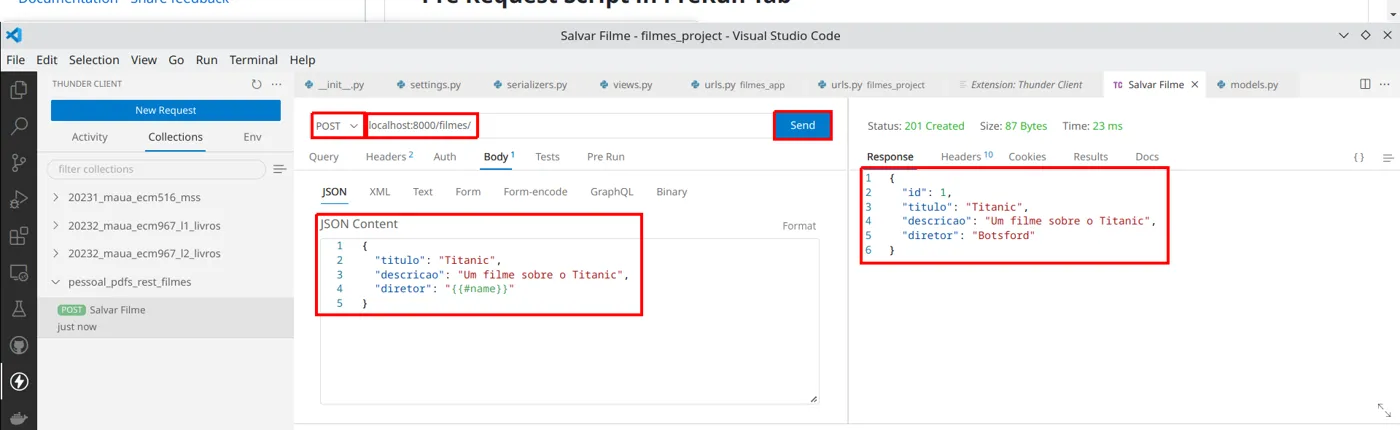Open Thunder Client lightning bolt view

tap(18, 381)
